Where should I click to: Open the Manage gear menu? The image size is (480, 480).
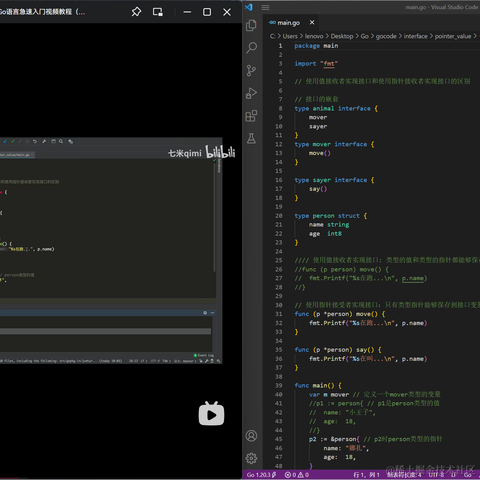coord(251,458)
